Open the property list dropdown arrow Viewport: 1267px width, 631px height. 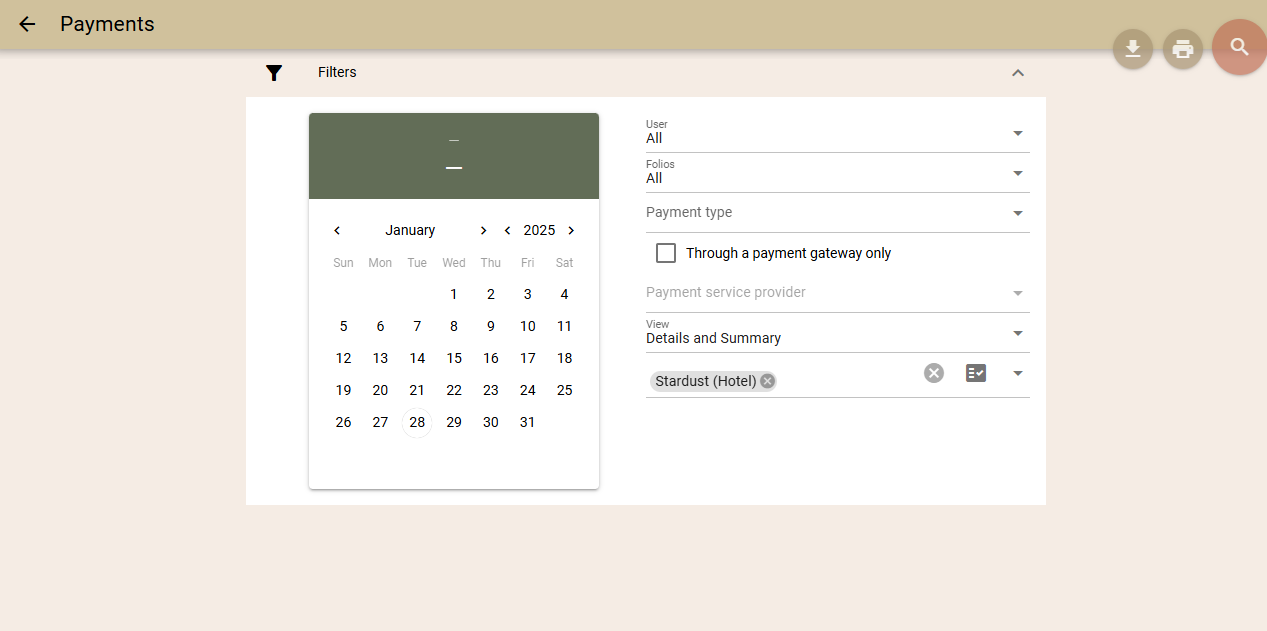[x=1018, y=373]
